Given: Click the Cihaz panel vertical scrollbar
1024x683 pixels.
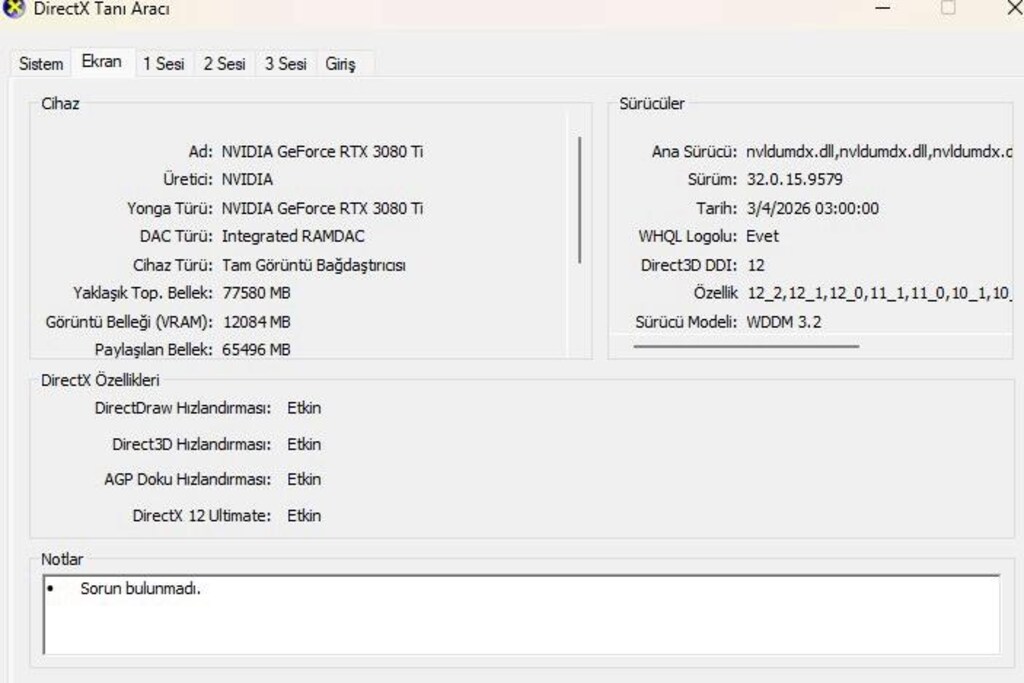Looking at the screenshot, I should coord(579,200).
